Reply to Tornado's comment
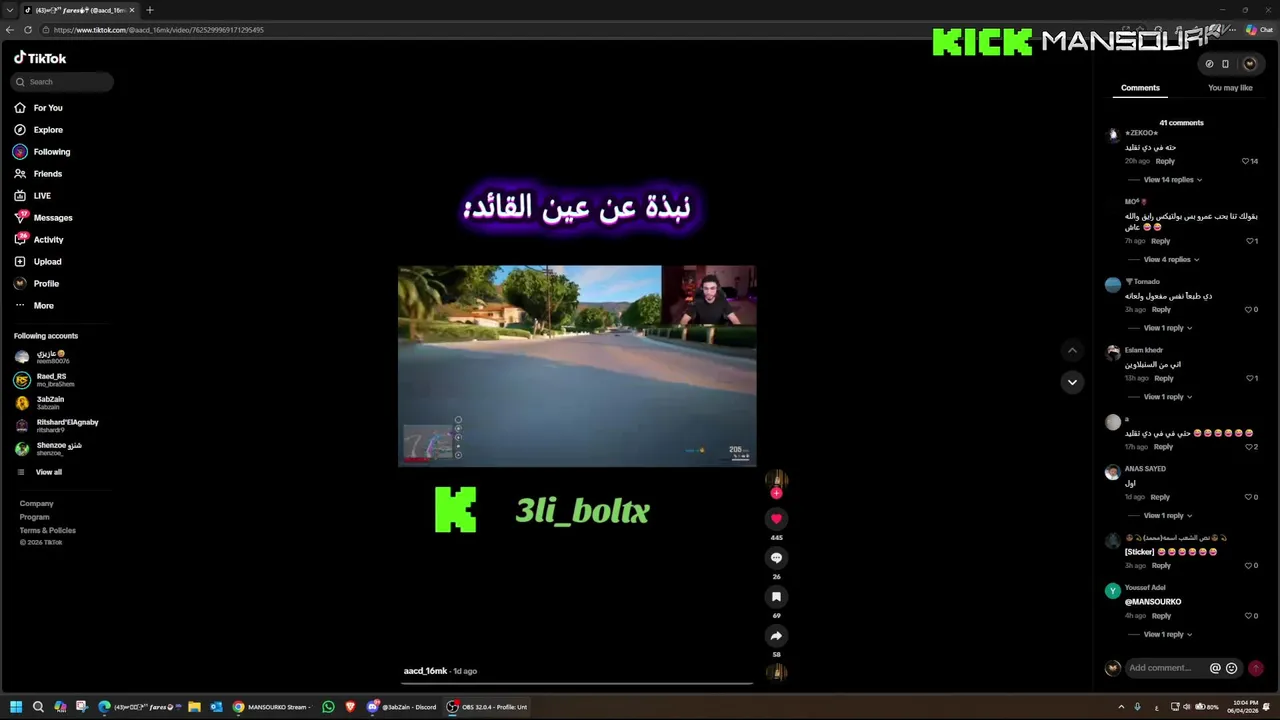The width and height of the screenshot is (1280, 720). (x=1161, y=310)
